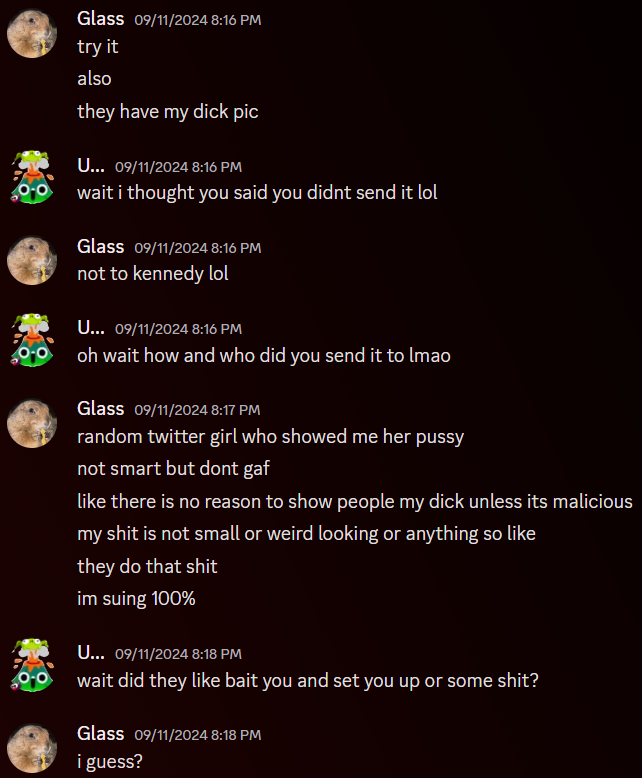This screenshot has height=778, width=642.
Task: Click the U... username above "wait i thought"
Action: 91,166
